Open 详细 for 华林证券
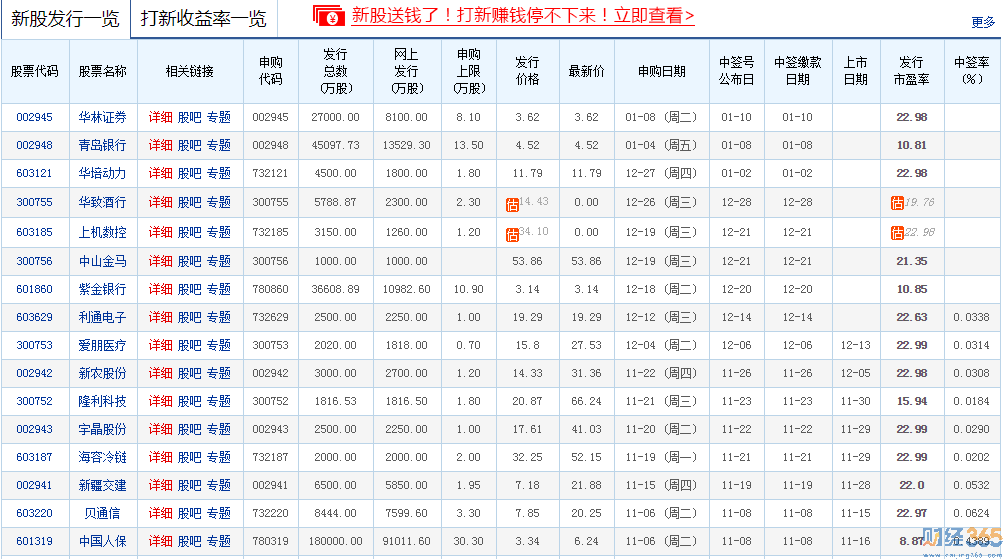Screen dimensions: 1003x559 pos(161,117)
